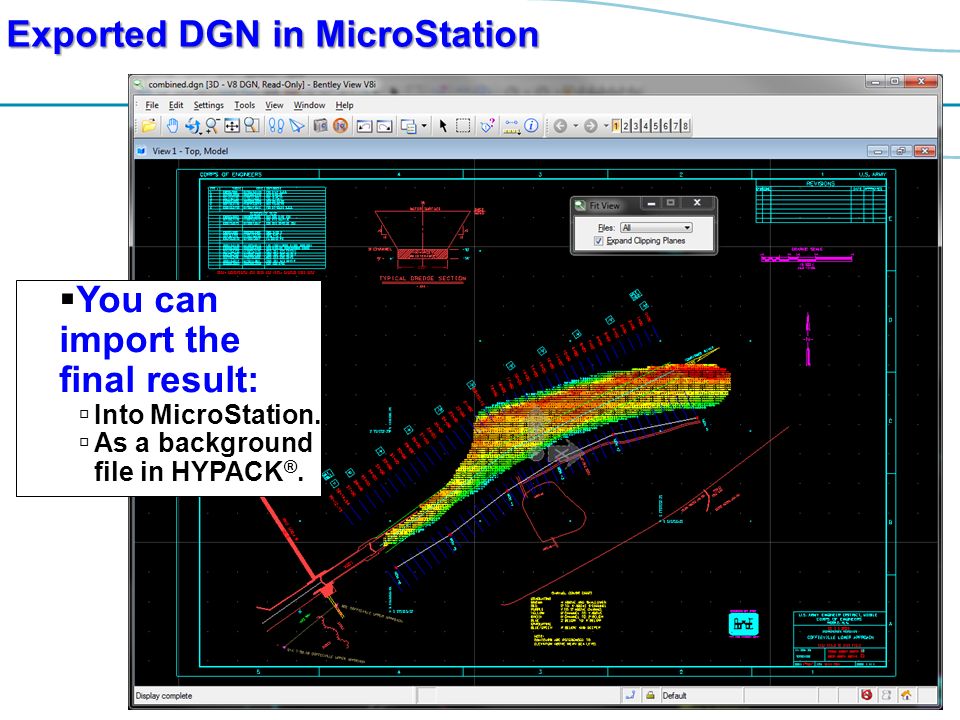Image resolution: width=960 pixels, height=720 pixels.
Task: Open the Settings menu
Action: pyautogui.click(x=209, y=105)
